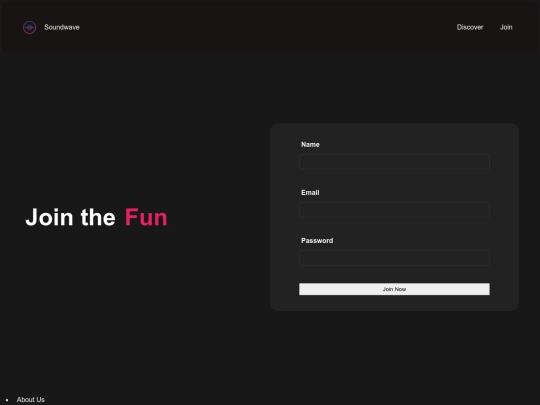Submit with the Join Now button
This screenshot has height=405, width=540.
pyautogui.click(x=394, y=289)
